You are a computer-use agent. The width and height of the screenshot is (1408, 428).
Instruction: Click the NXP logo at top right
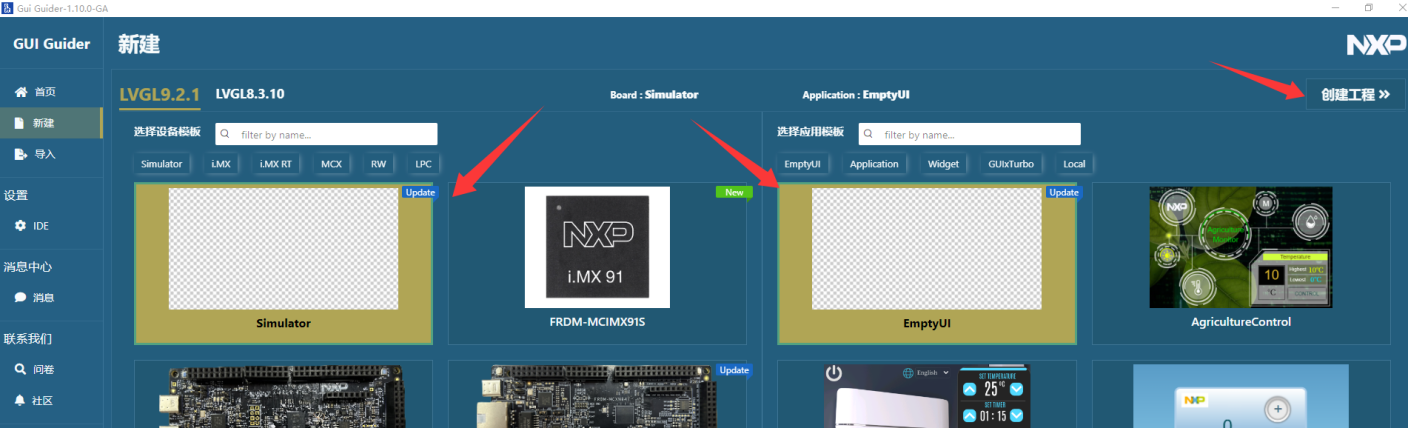[1376, 45]
